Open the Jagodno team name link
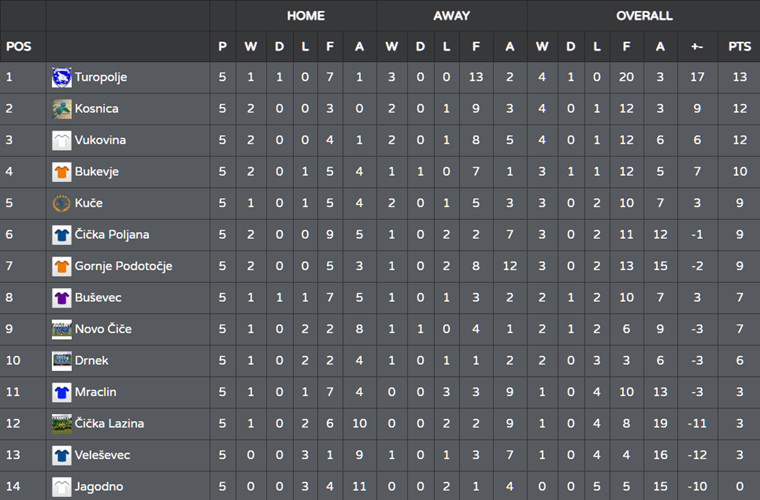This screenshot has width=760, height=500. click(x=99, y=487)
